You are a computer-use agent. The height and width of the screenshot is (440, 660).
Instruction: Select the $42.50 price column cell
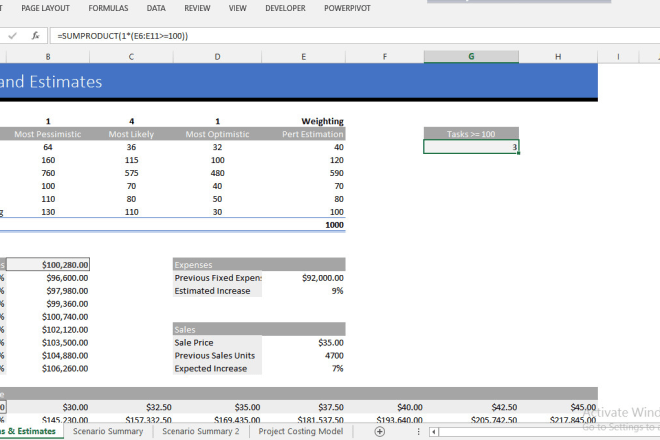(471, 407)
